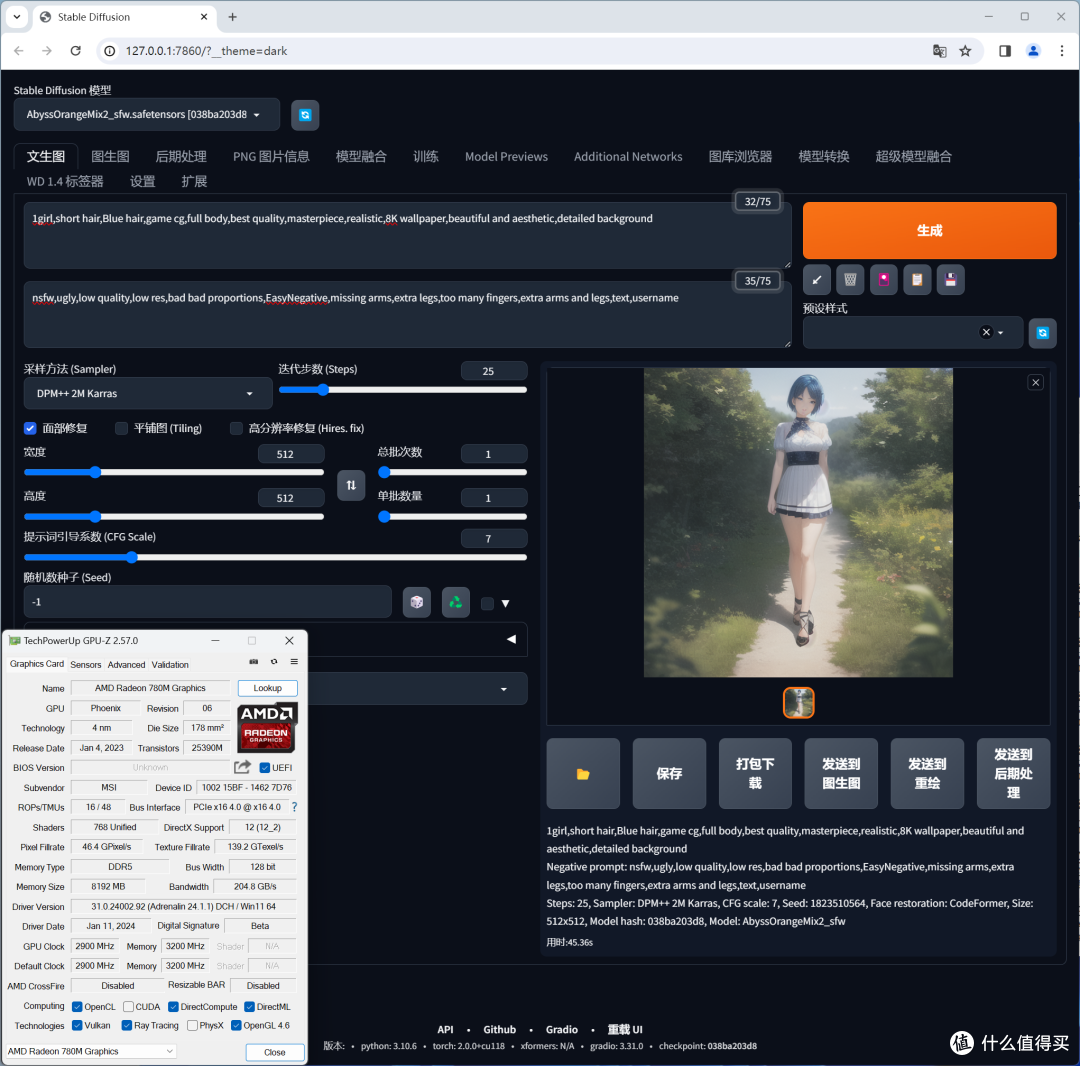Open Chrome tab search chevron
1080x1066 pixels.
click(x=17, y=17)
